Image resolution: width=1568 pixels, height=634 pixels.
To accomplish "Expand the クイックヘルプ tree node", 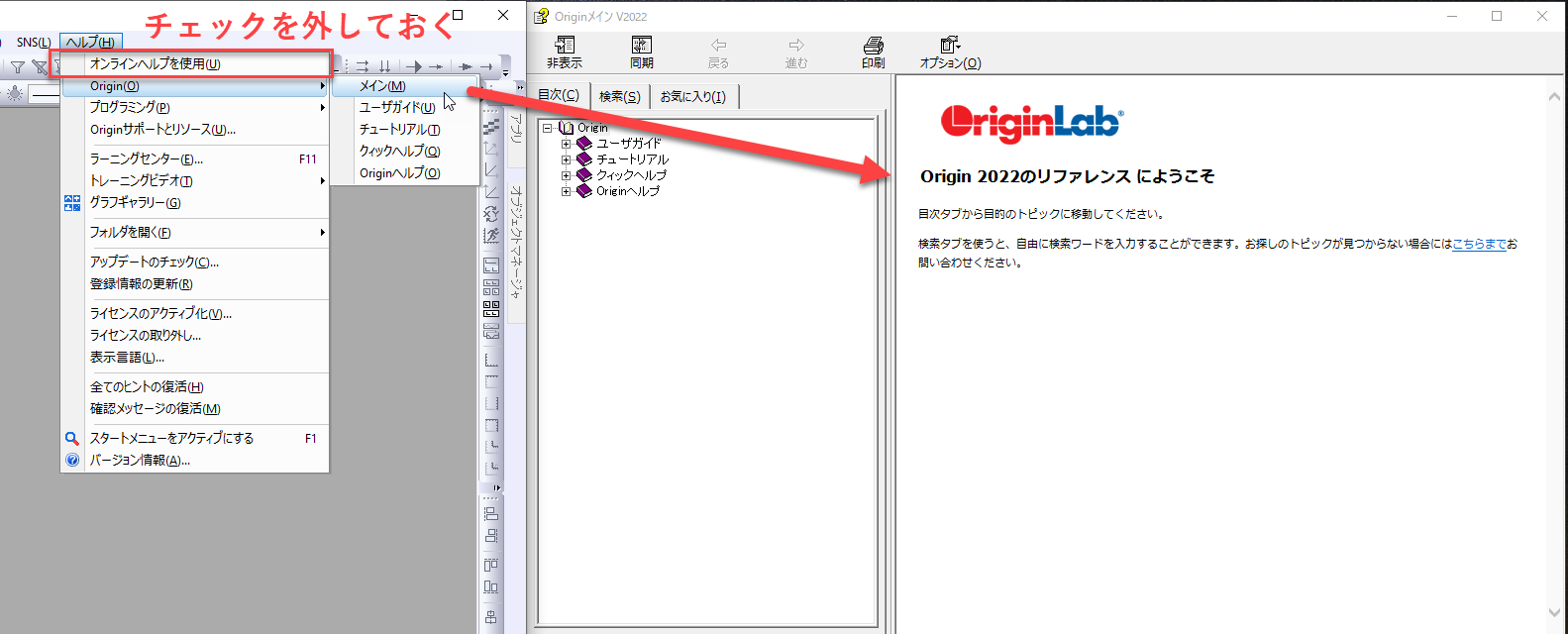I will tap(567, 175).
